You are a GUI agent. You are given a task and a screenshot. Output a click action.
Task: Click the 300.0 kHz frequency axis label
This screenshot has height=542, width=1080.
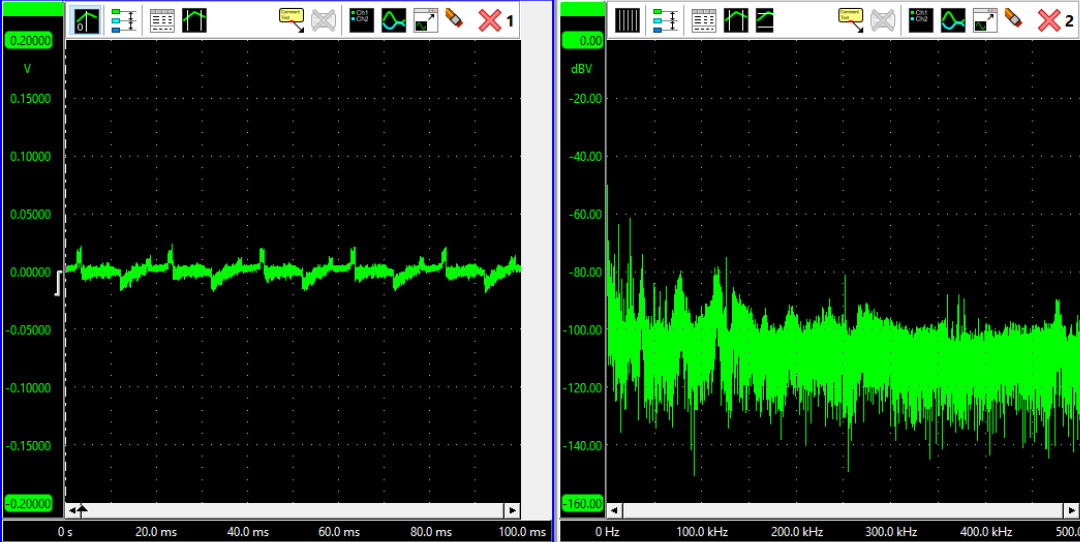pyautogui.click(x=891, y=532)
